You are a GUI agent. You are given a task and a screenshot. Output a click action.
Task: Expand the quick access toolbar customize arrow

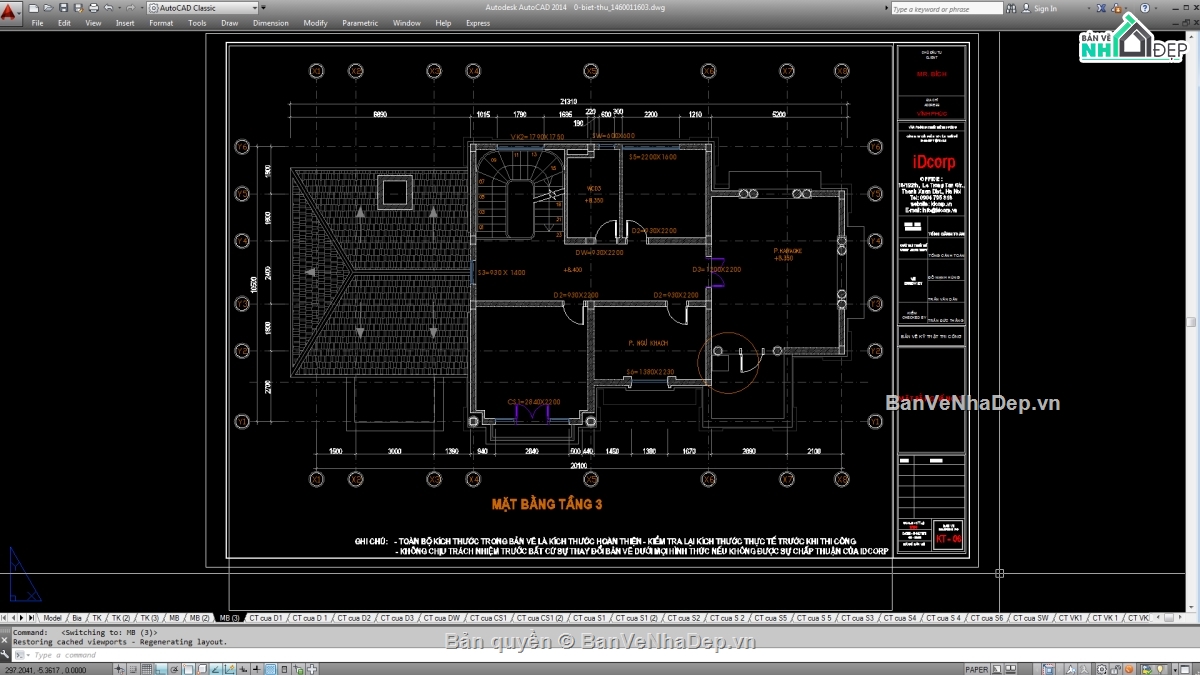click(263, 7)
